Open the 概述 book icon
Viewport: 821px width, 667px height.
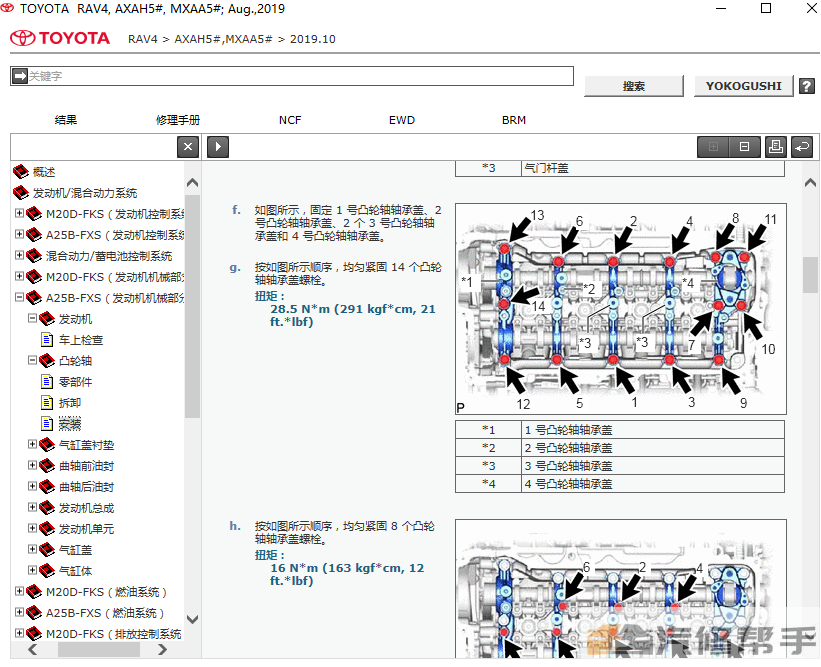pos(21,172)
